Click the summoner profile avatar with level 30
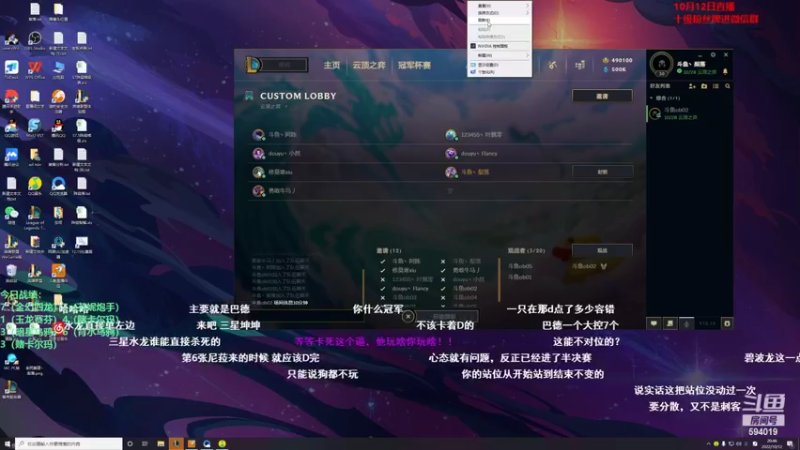Screen dimensions: 800x450 (661, 65)
